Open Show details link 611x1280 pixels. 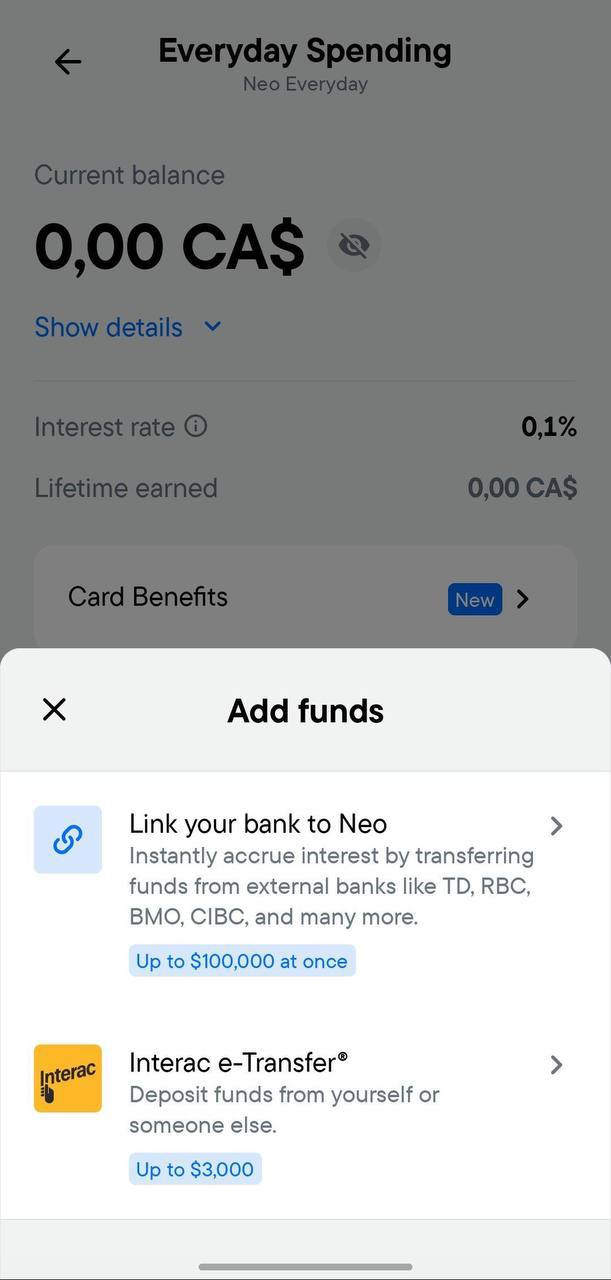point(108,327)
